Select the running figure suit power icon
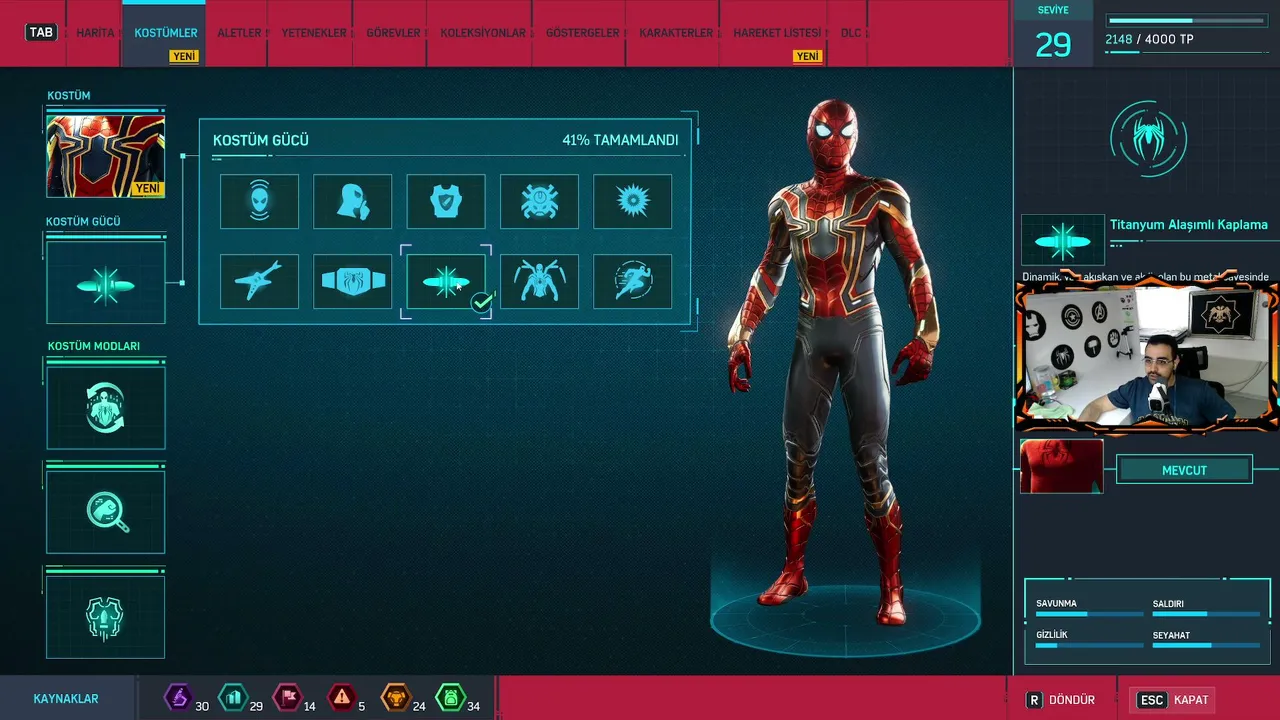1280x720 pixels. point(632,282)
